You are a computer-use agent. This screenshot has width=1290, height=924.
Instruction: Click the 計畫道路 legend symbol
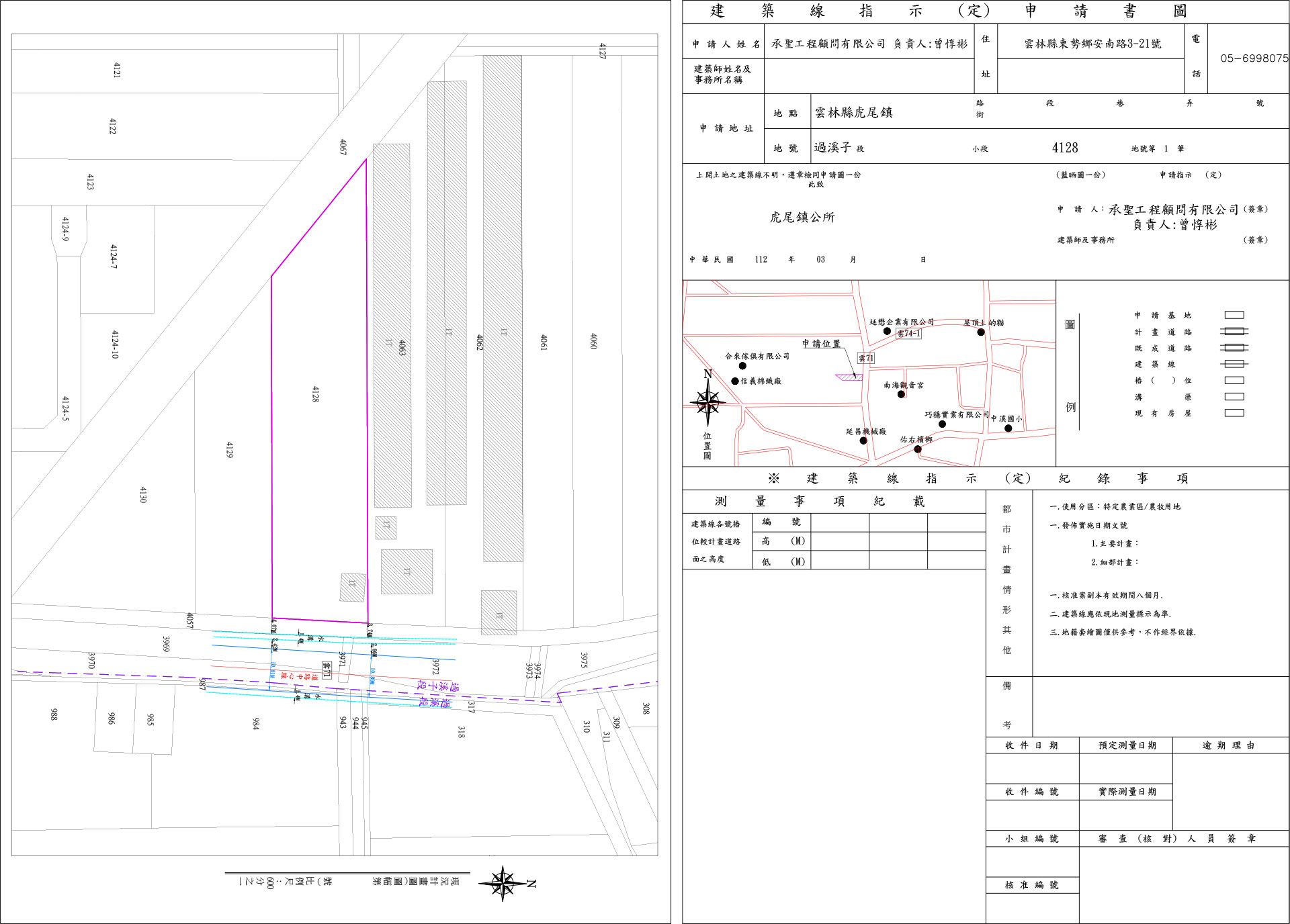1234,331
